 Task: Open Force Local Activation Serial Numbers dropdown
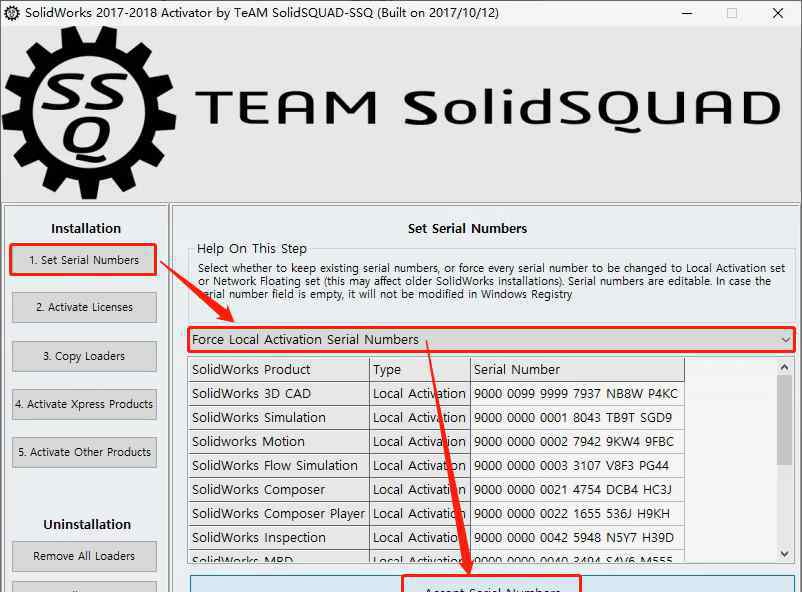click(491, 340)
